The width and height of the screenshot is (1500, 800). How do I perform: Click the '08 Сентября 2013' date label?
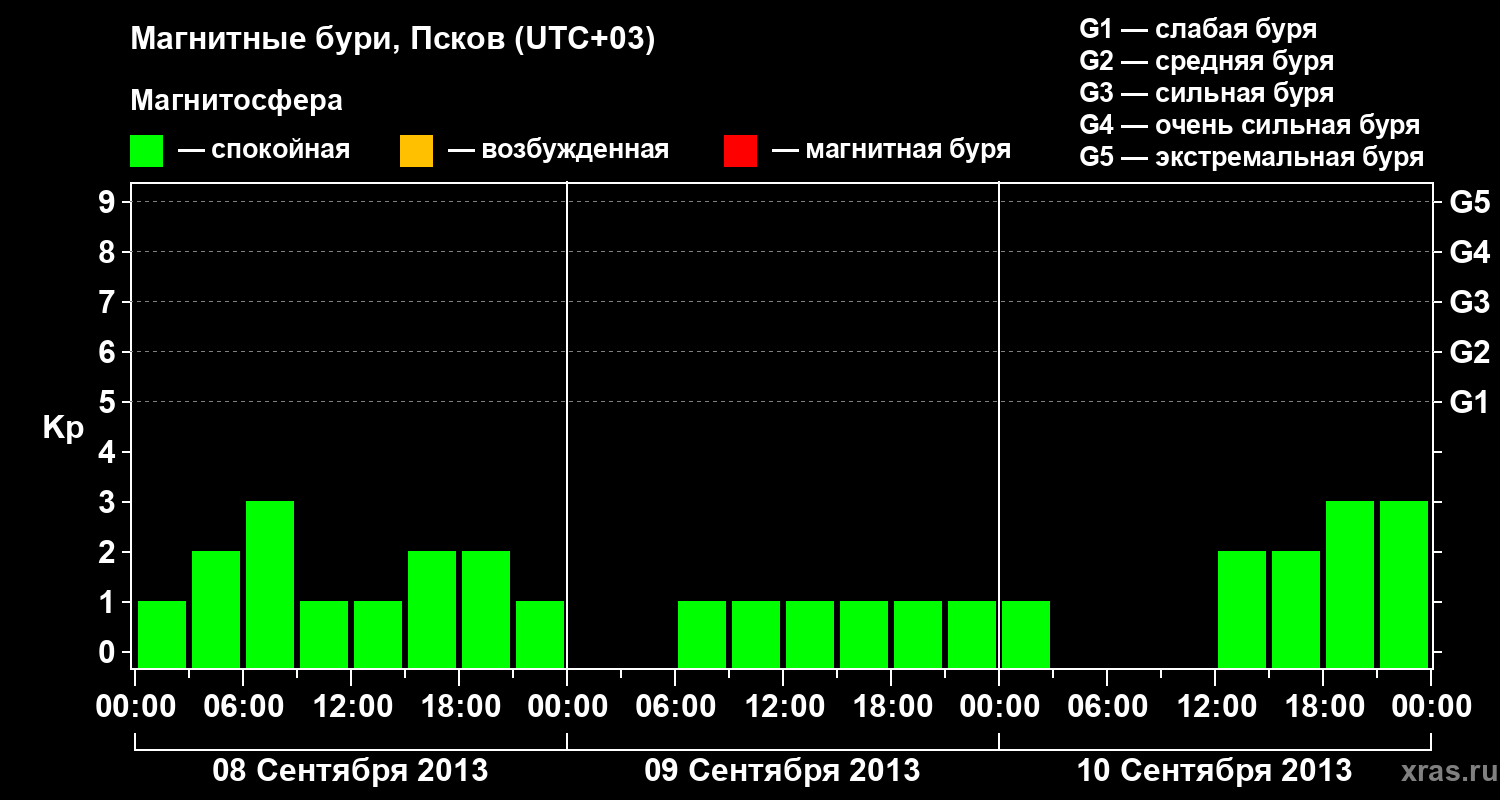(350, 771)
